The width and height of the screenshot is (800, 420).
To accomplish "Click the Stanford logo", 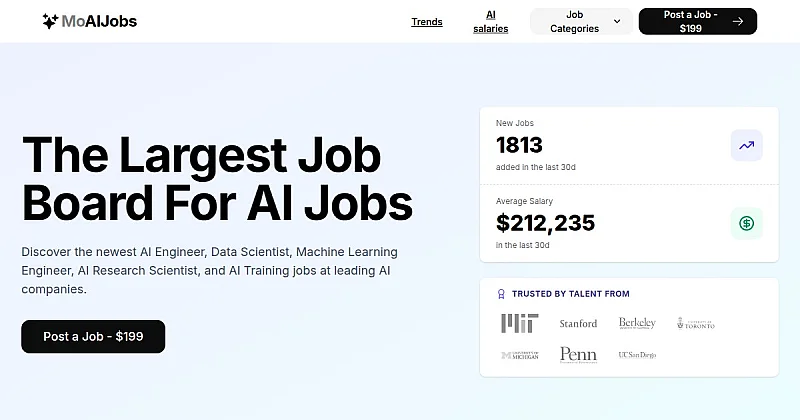I will click(x=578, y=324).
